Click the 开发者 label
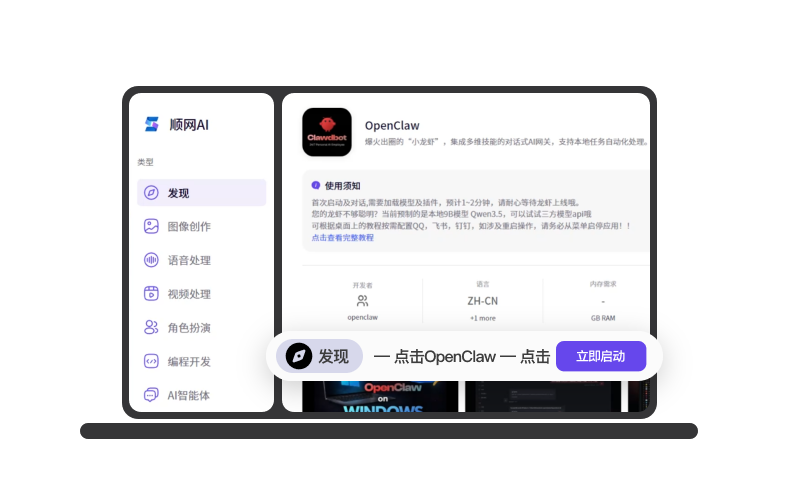The height and width of the screenshot is (496, 802). coord(363,285)
